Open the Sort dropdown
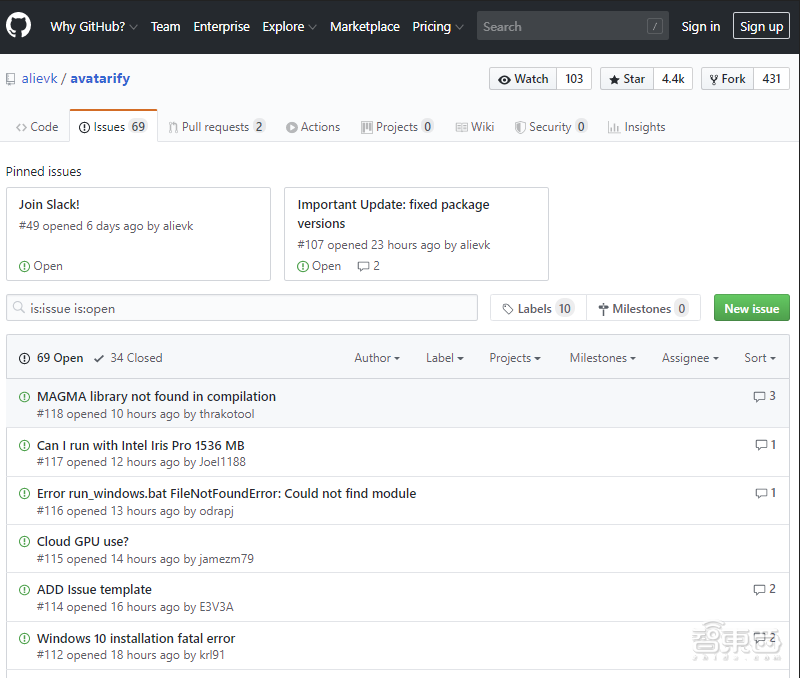This screenshot has height=678, width=800. click(x=759, y=358)
